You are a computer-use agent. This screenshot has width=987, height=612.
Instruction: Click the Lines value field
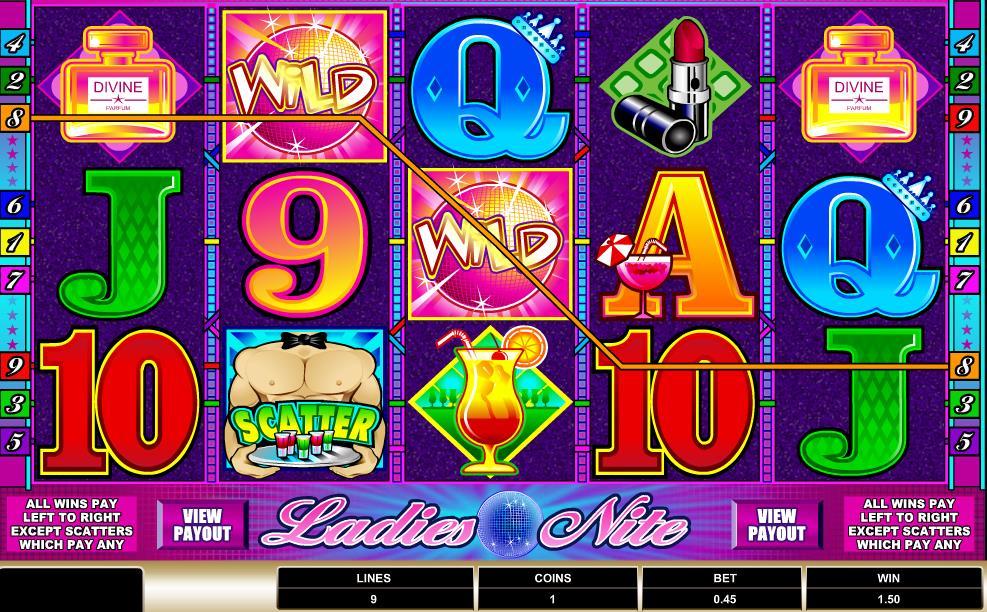pyautogui.click(x=374, y=598)
